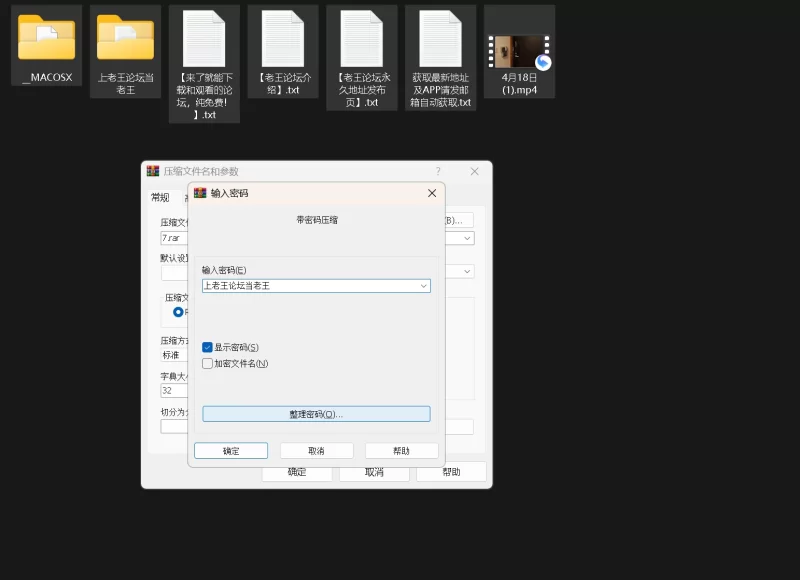Expand the 默认设置 profile dropdown
This screenshot has width=800, height=580.
(x=467, y=271)
